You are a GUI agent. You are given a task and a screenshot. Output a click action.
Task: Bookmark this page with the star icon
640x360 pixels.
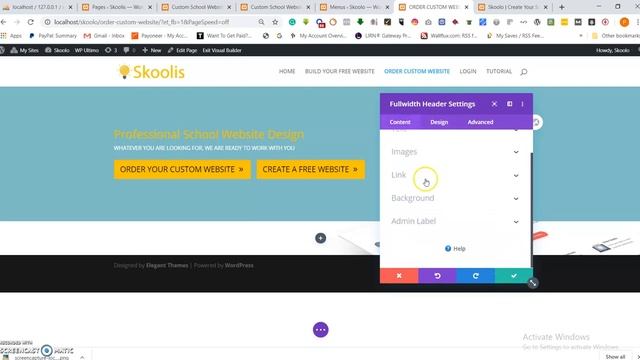pyautogui.click(x=275, y=22)
